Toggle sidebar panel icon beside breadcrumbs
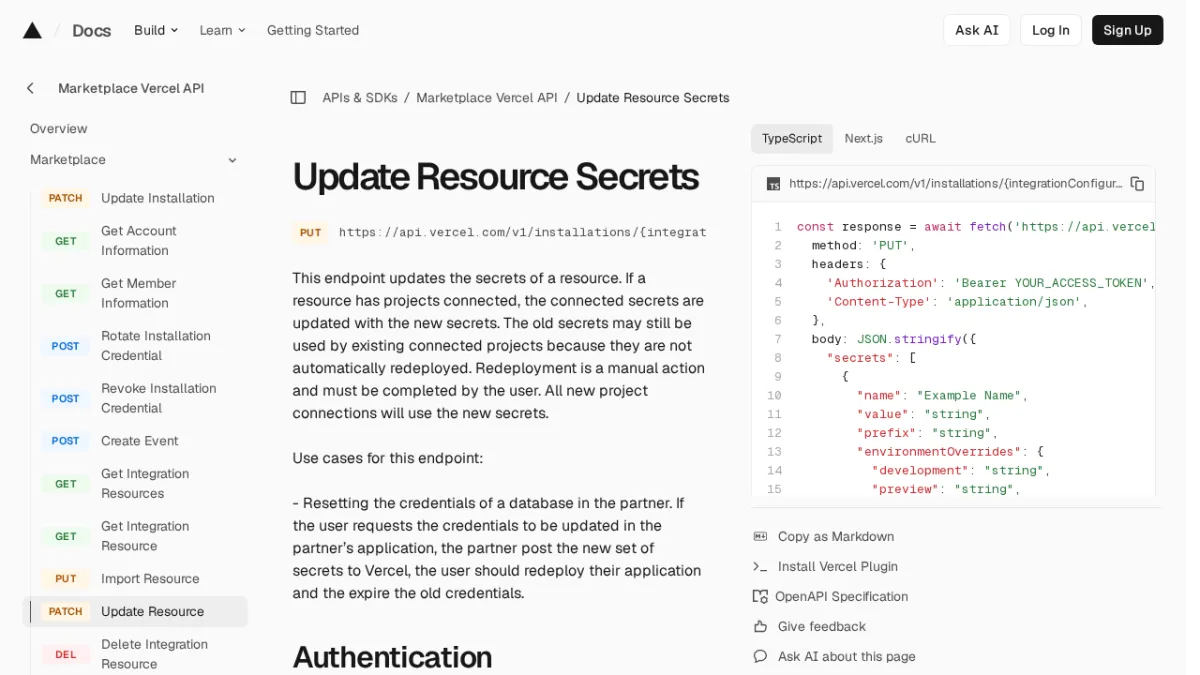 coord(298,97)
